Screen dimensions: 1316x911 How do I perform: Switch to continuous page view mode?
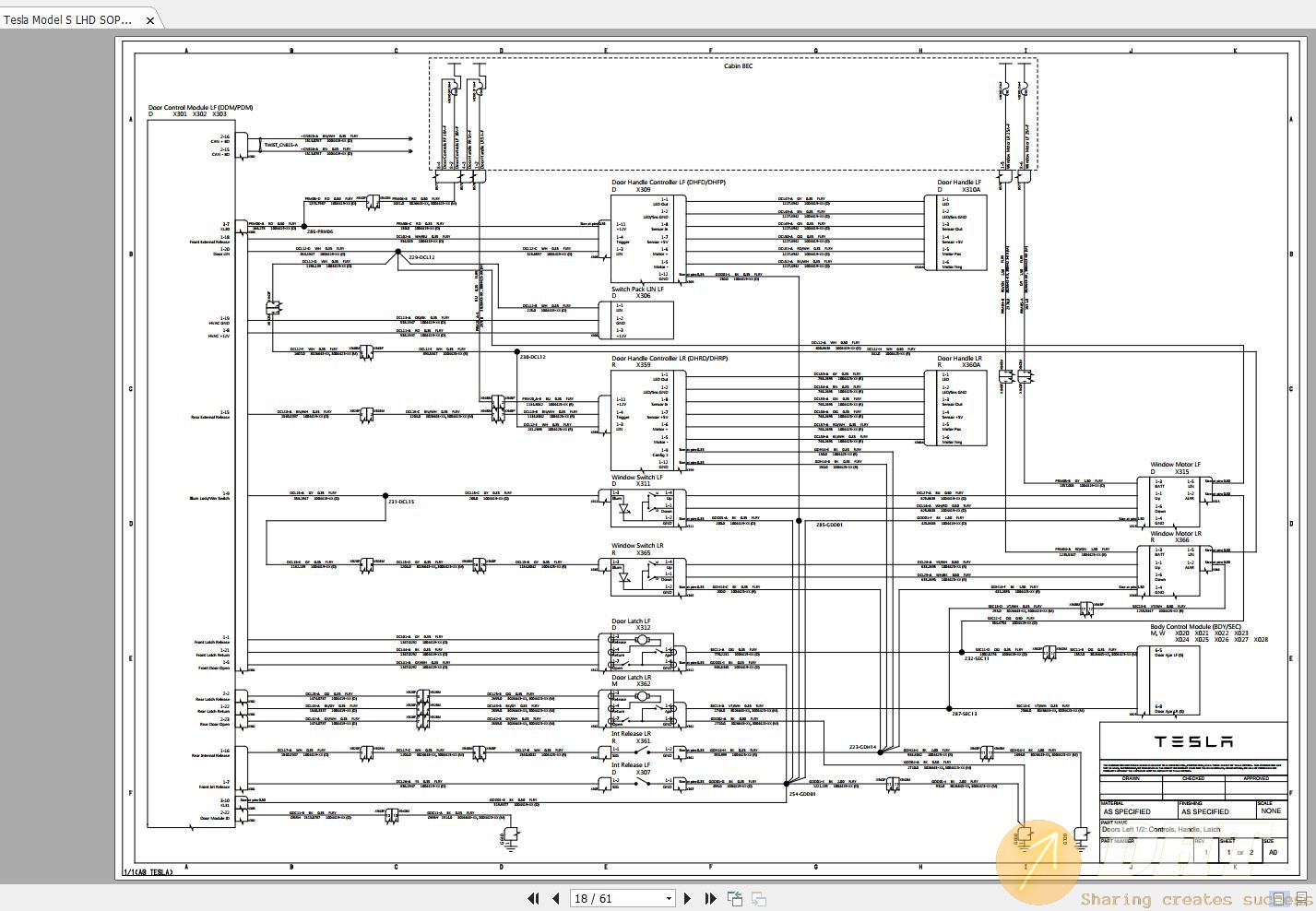click(1300, 898)
